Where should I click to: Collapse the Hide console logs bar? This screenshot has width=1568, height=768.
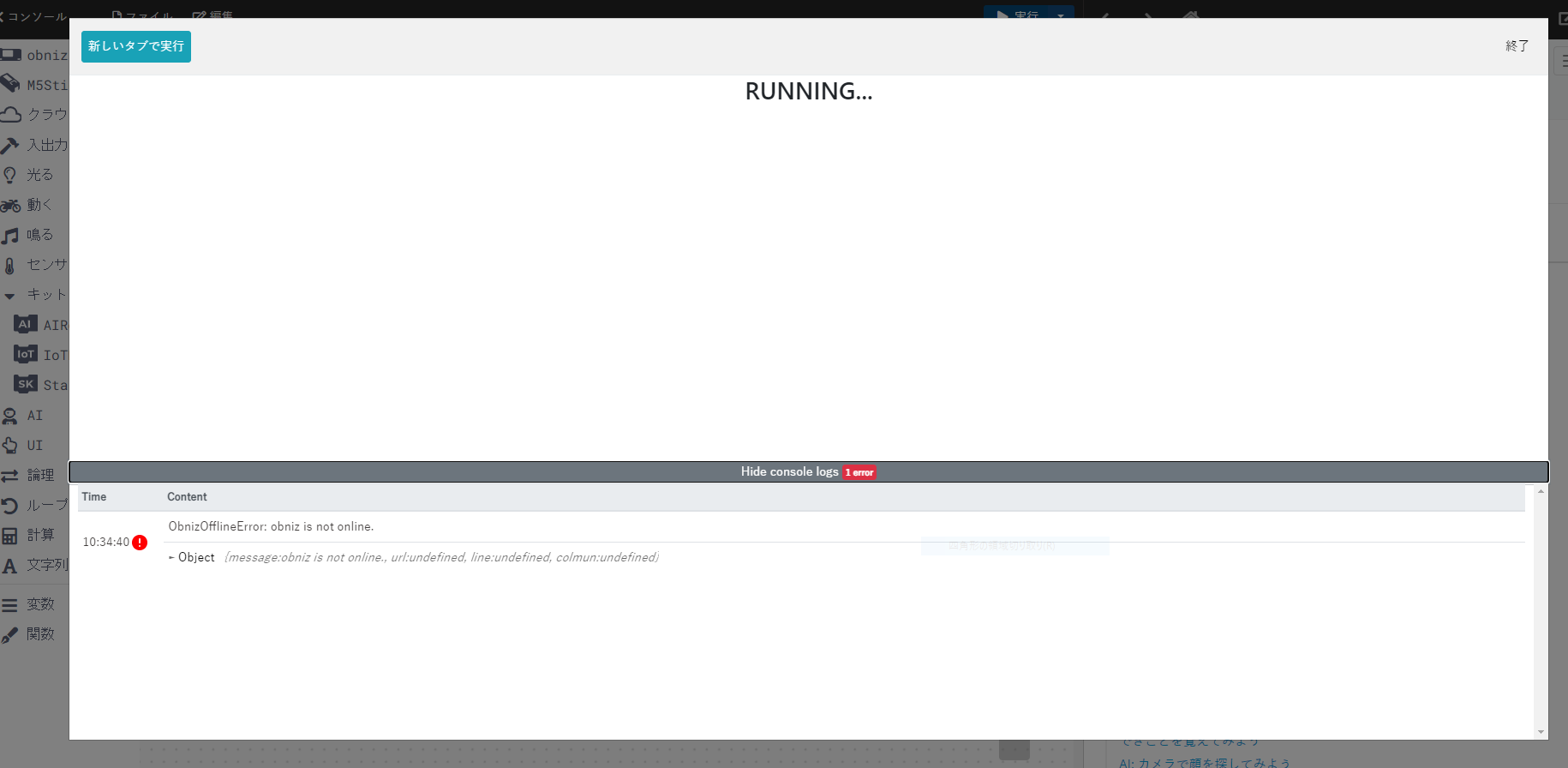click(x=789, y=472)
